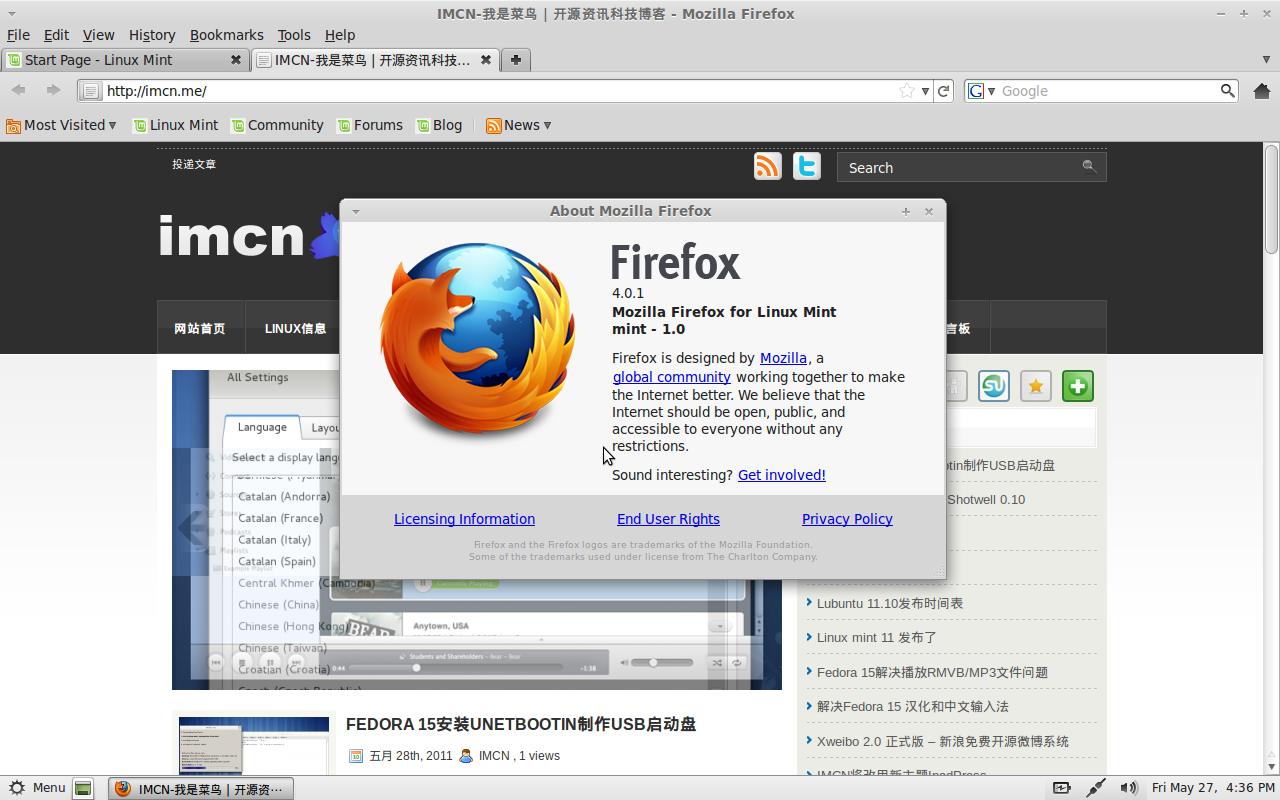
Task: Click the browser Back arrow button
Action: pos(19,91)
